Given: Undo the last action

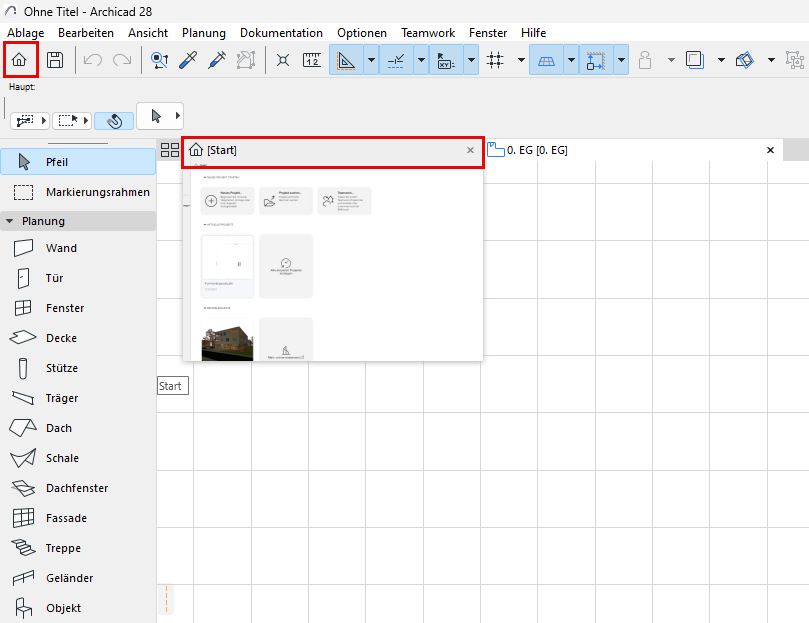Looking at the screenshot, I should tap(92, 60).
